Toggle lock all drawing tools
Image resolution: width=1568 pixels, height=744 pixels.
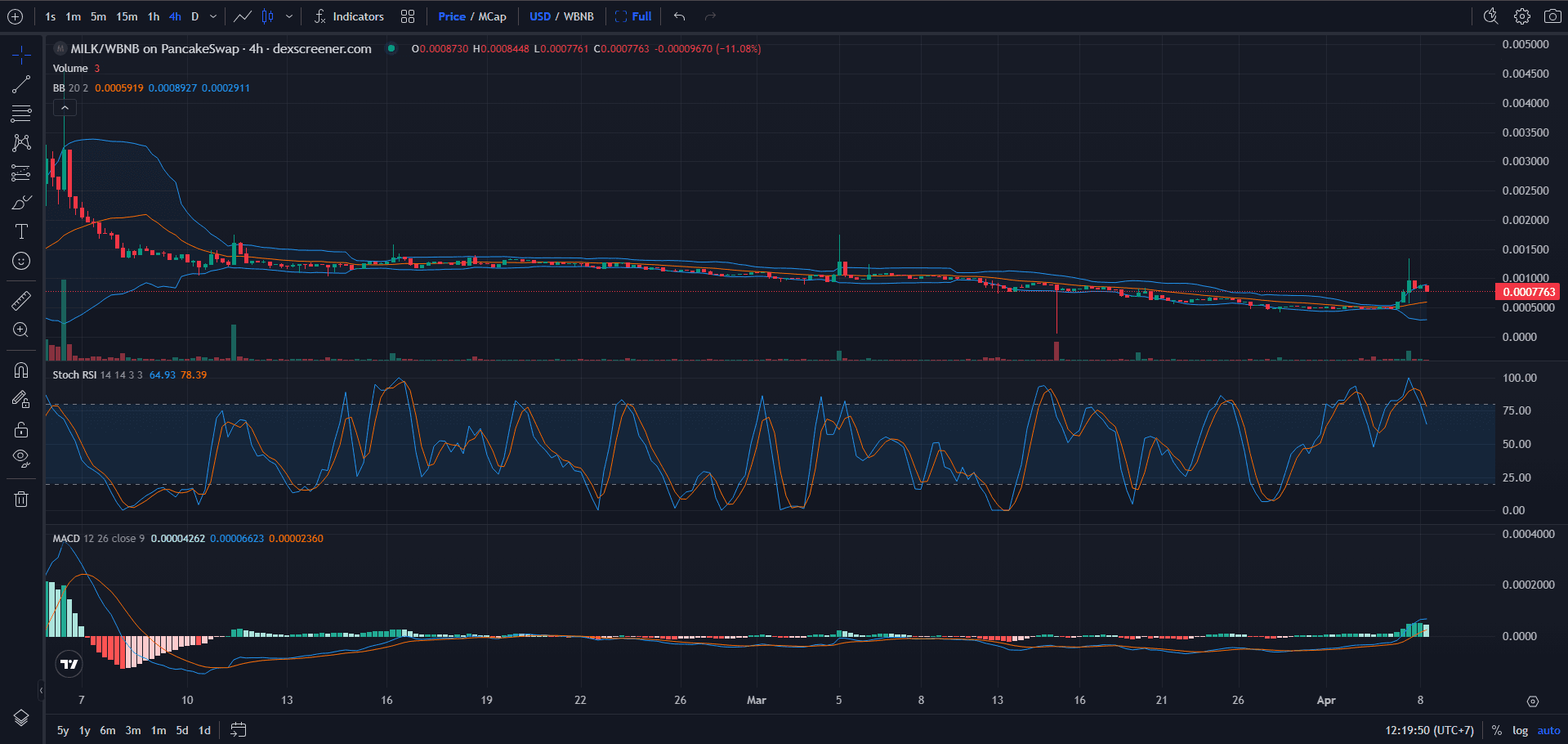(21, 429)
